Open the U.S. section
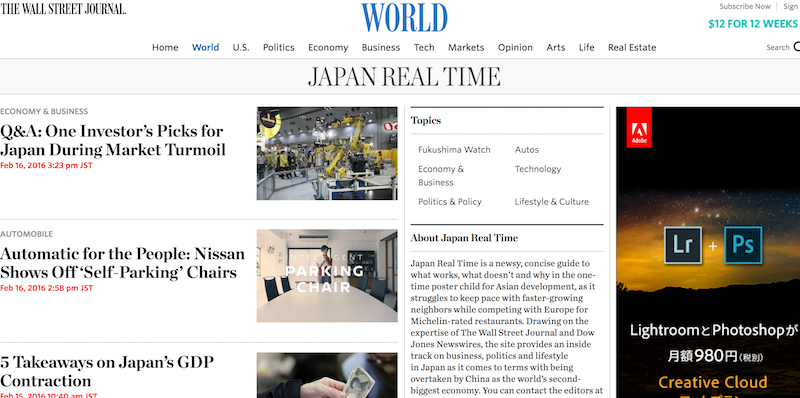The height and width of the screenshot is (398, 800). (x=241, y=47)
